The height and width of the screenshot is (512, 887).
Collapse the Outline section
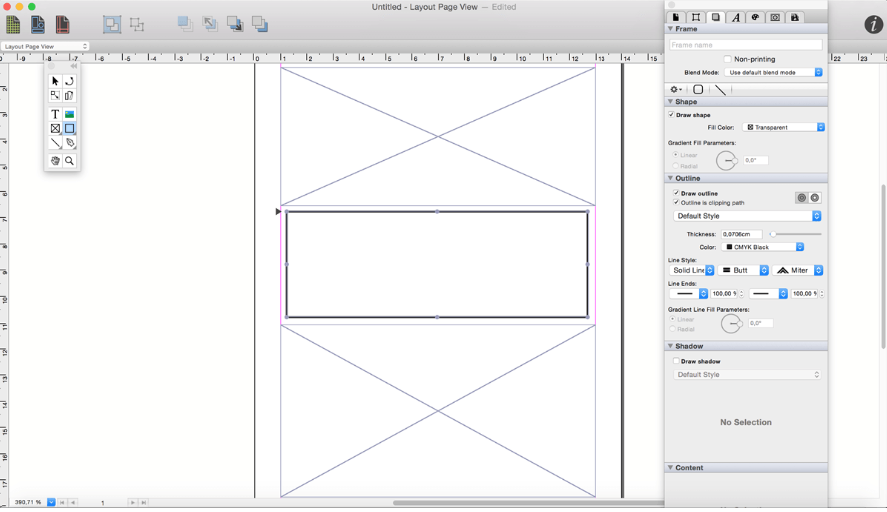[x=671, y=178]
